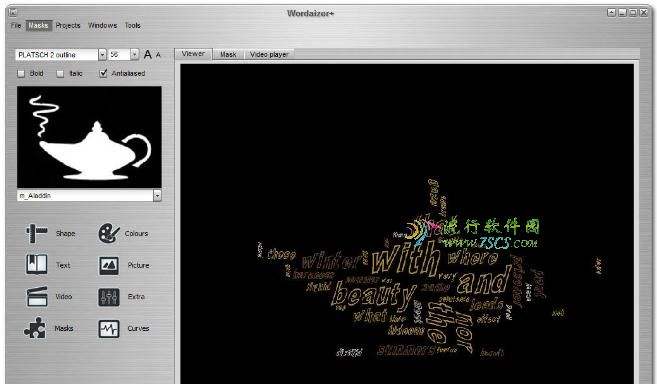Image resolution: width=657 pixels, height=384 pixels.
Task: Open the Masks puzzle piece icon
Action: [35, 328]
